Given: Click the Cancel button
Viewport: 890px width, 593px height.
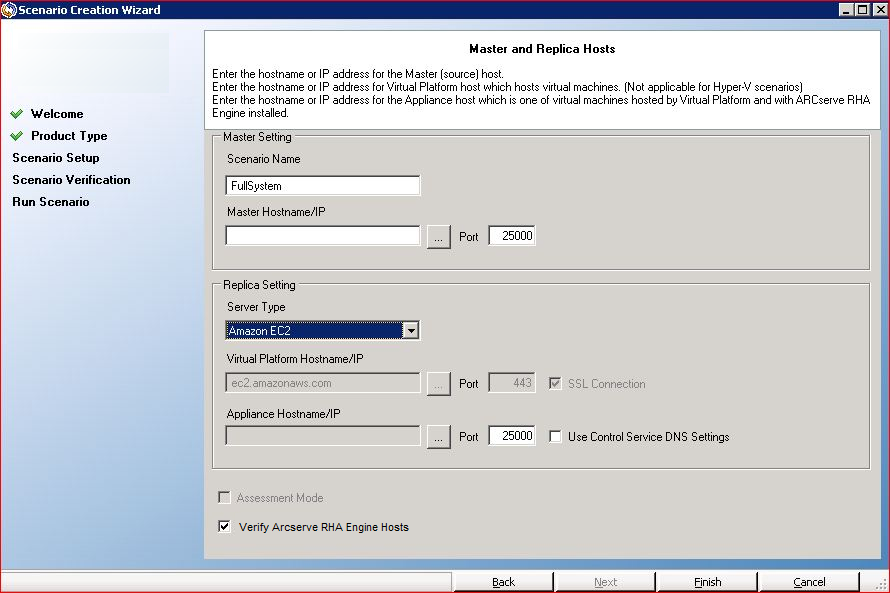Looking at the screenshot, I should pos(809,582).
